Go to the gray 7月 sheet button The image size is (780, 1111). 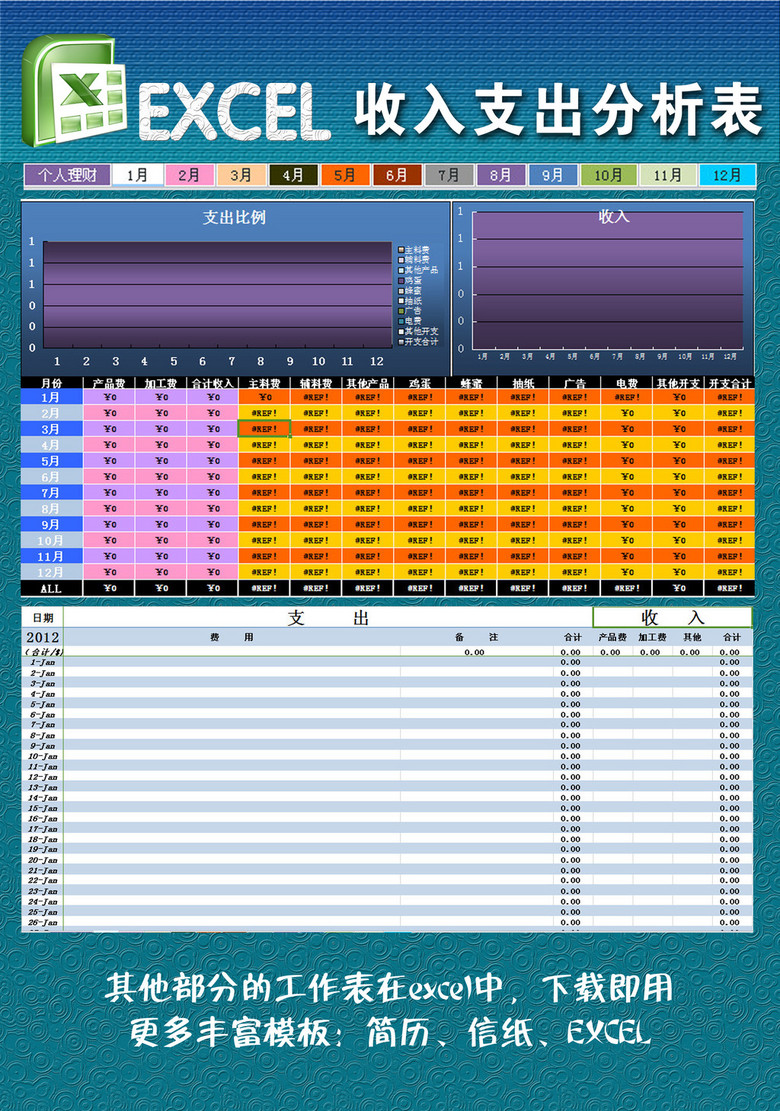click(448, 175)
